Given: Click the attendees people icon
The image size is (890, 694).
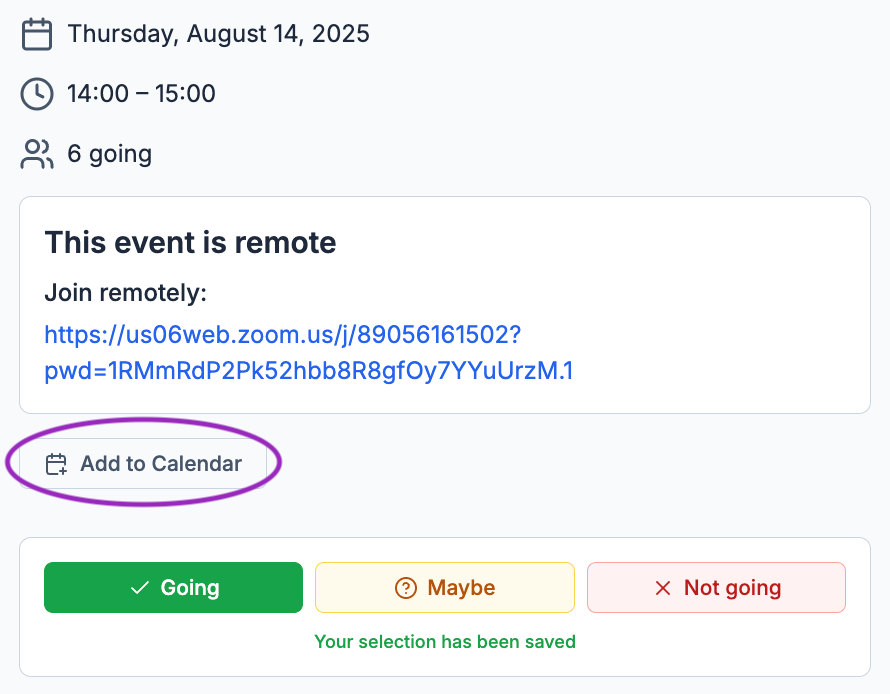Looking at the screenshot, I should point(37,154).
